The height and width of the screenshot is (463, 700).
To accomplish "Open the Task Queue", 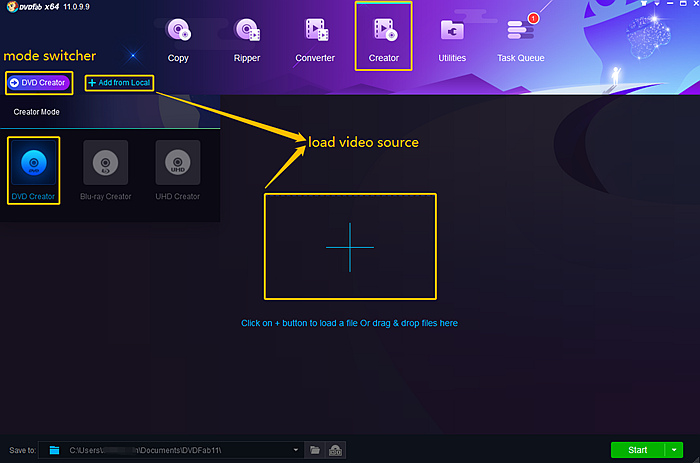I will pos(521,40).
